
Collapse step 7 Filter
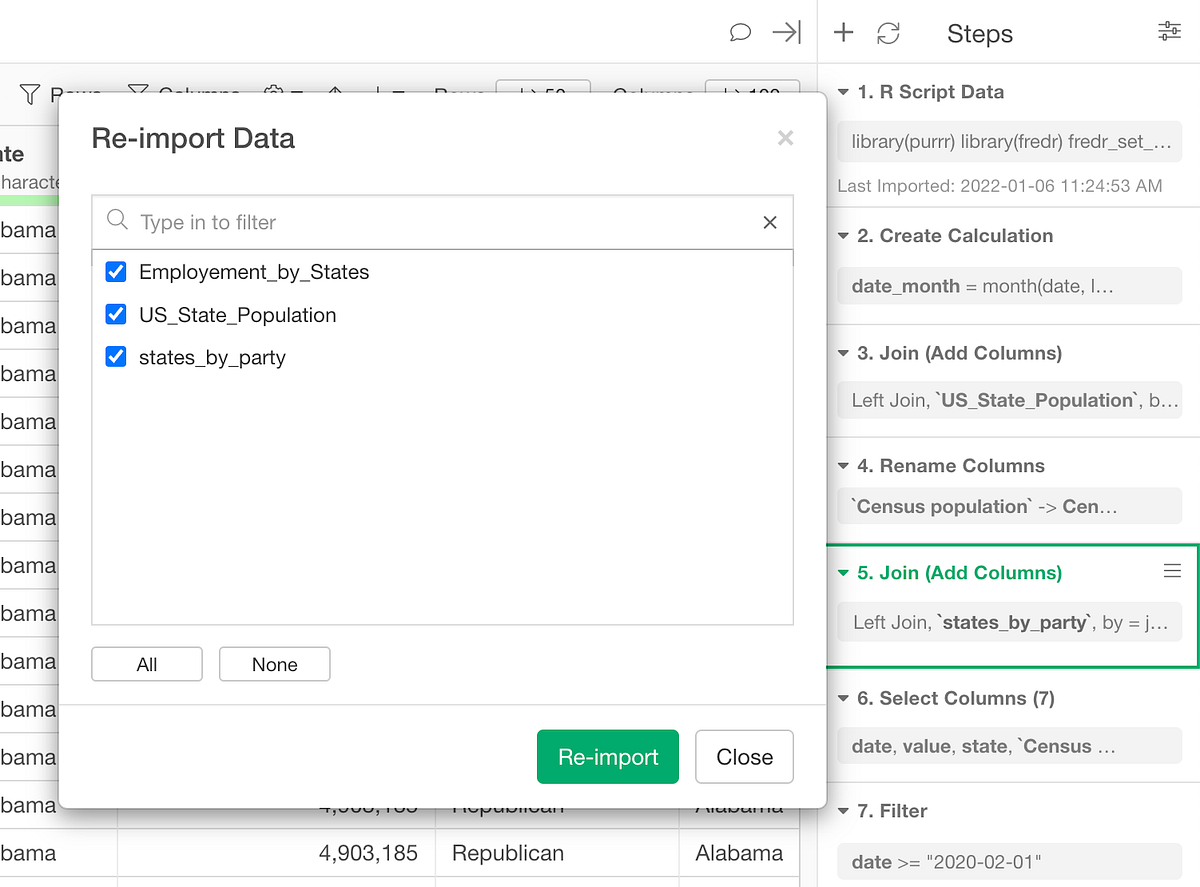[x=845, y=811]
